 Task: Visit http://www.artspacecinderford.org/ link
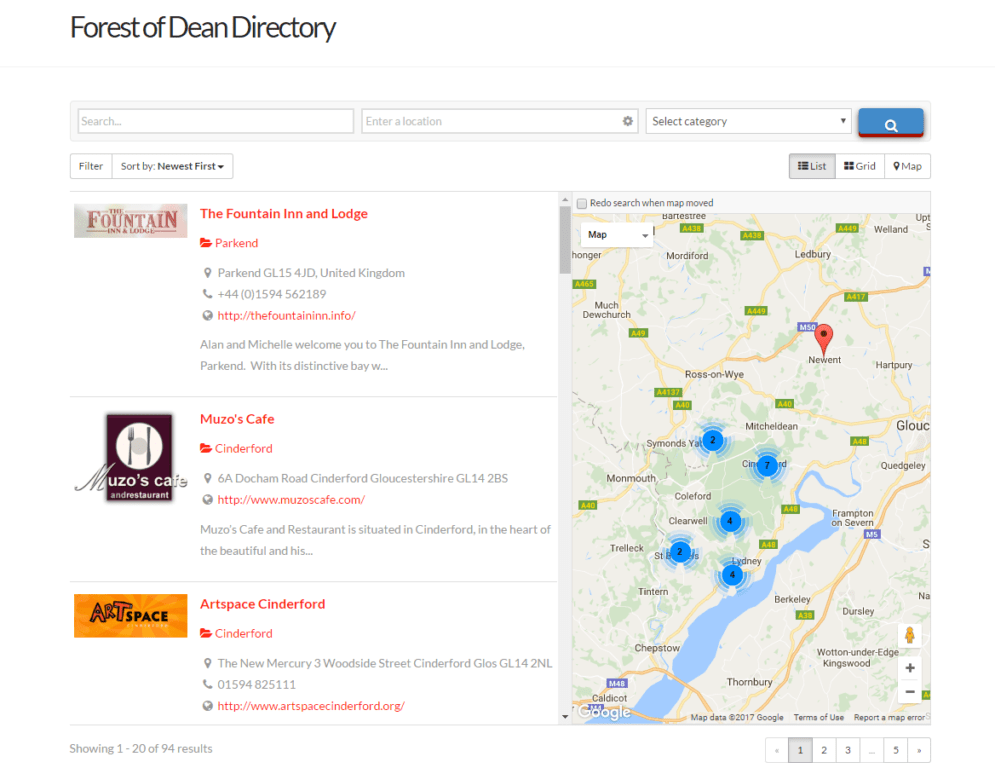tap(311, 706)
